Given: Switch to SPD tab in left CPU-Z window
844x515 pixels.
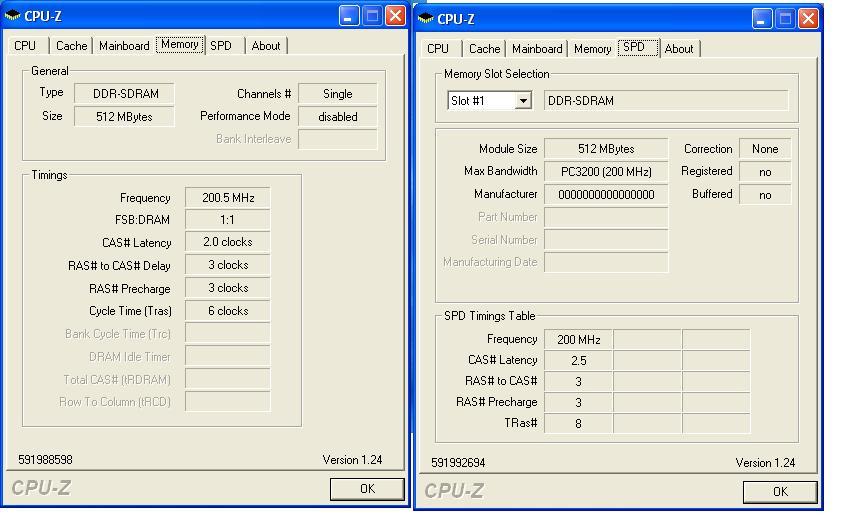Looking at the screenshot, I should [221, 46].
